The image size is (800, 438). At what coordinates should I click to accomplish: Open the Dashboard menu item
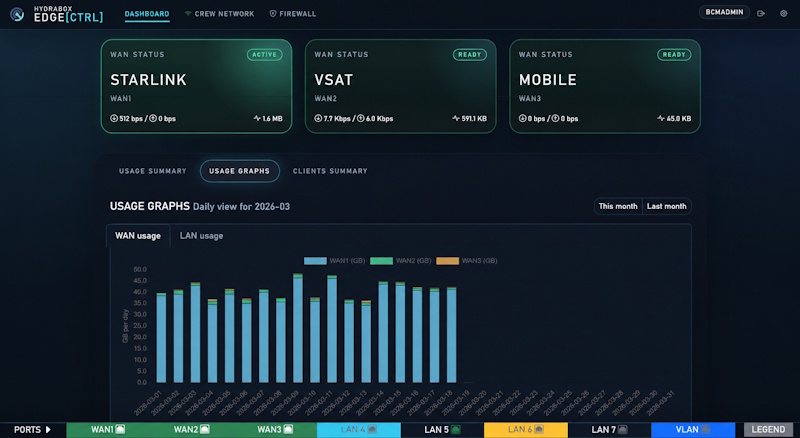pyautogui.click(x=147, y=14)
